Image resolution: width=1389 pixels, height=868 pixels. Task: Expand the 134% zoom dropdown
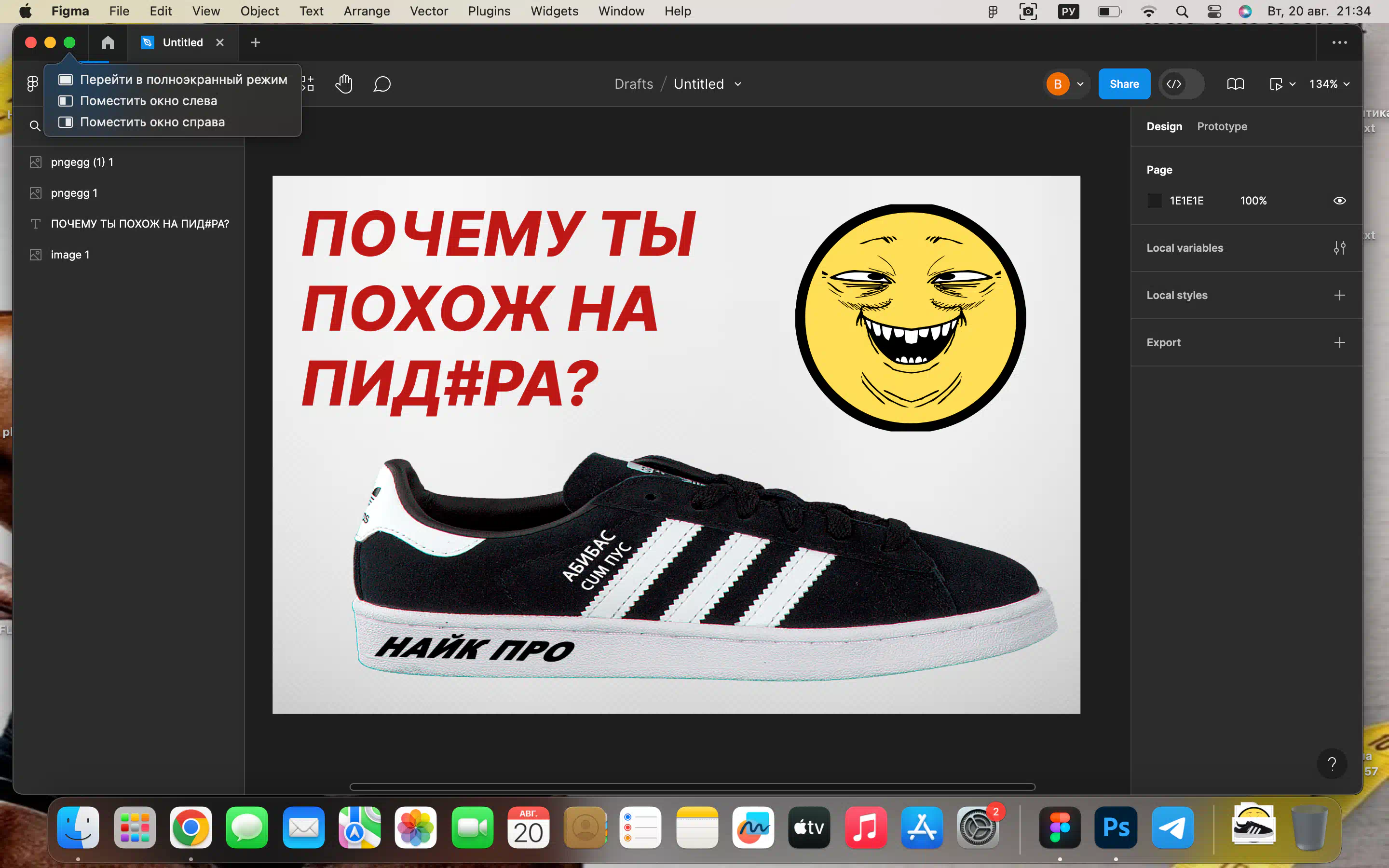(1329, 84)
